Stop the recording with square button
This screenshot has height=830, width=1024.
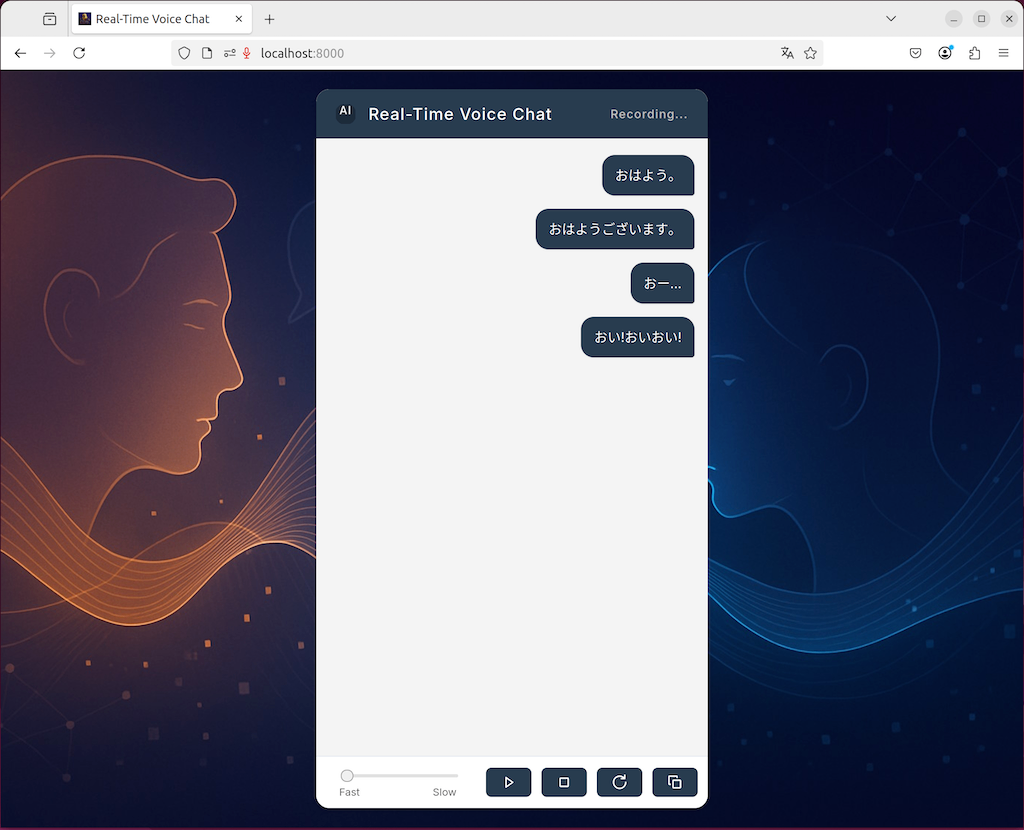click(x=564, y=782)
